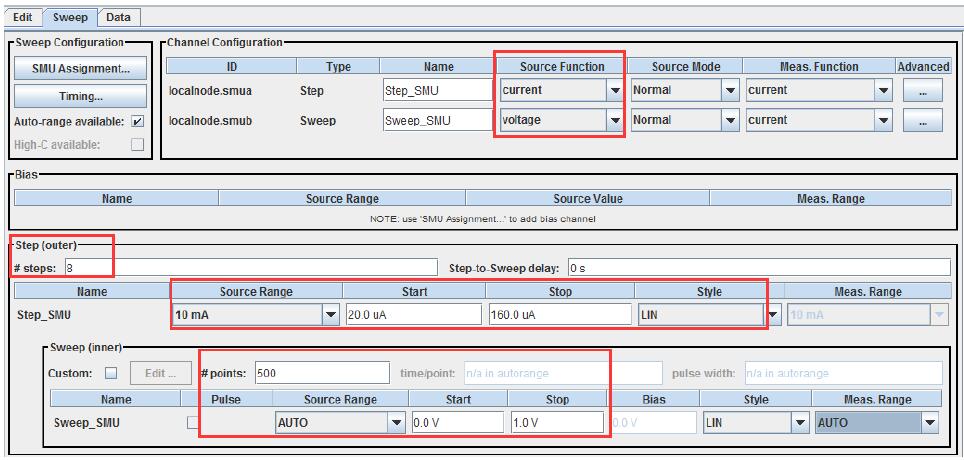The image size is (964, 460).
Task: Switch to the Edit tab
Action: point(23,17)
